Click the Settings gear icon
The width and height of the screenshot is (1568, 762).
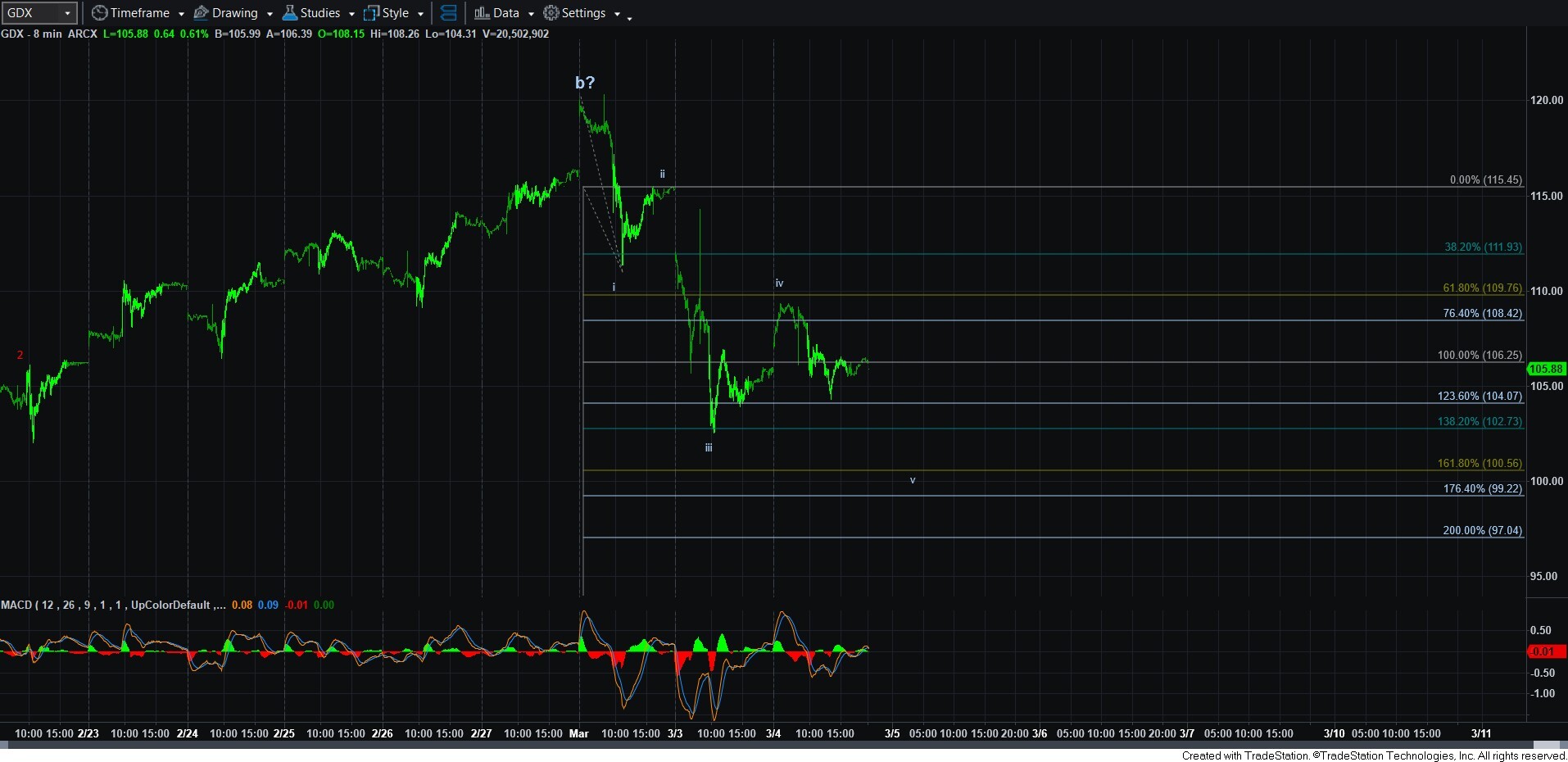pyautogui.click(x=551, y=13)
